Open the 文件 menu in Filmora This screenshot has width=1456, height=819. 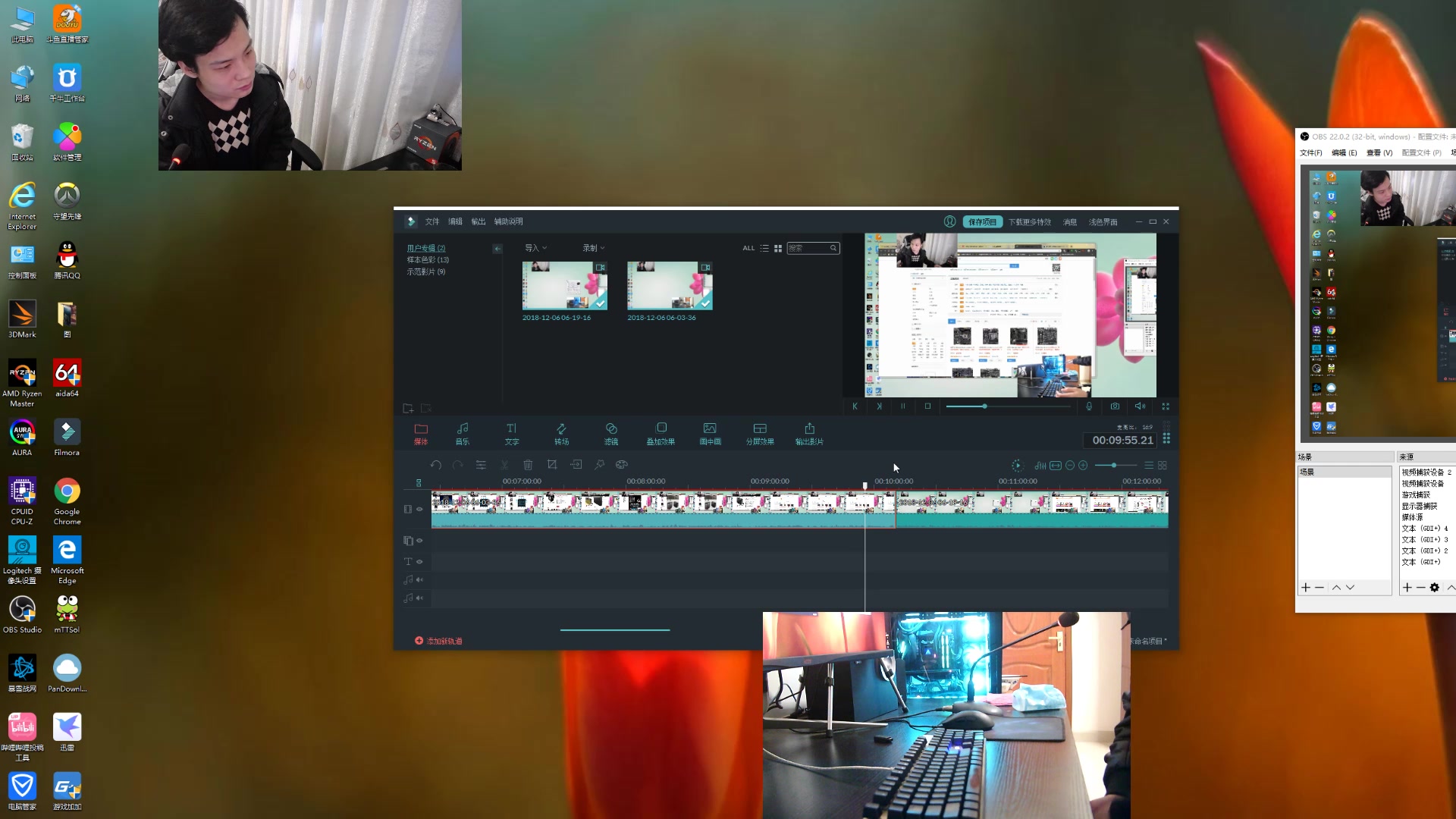432,221
